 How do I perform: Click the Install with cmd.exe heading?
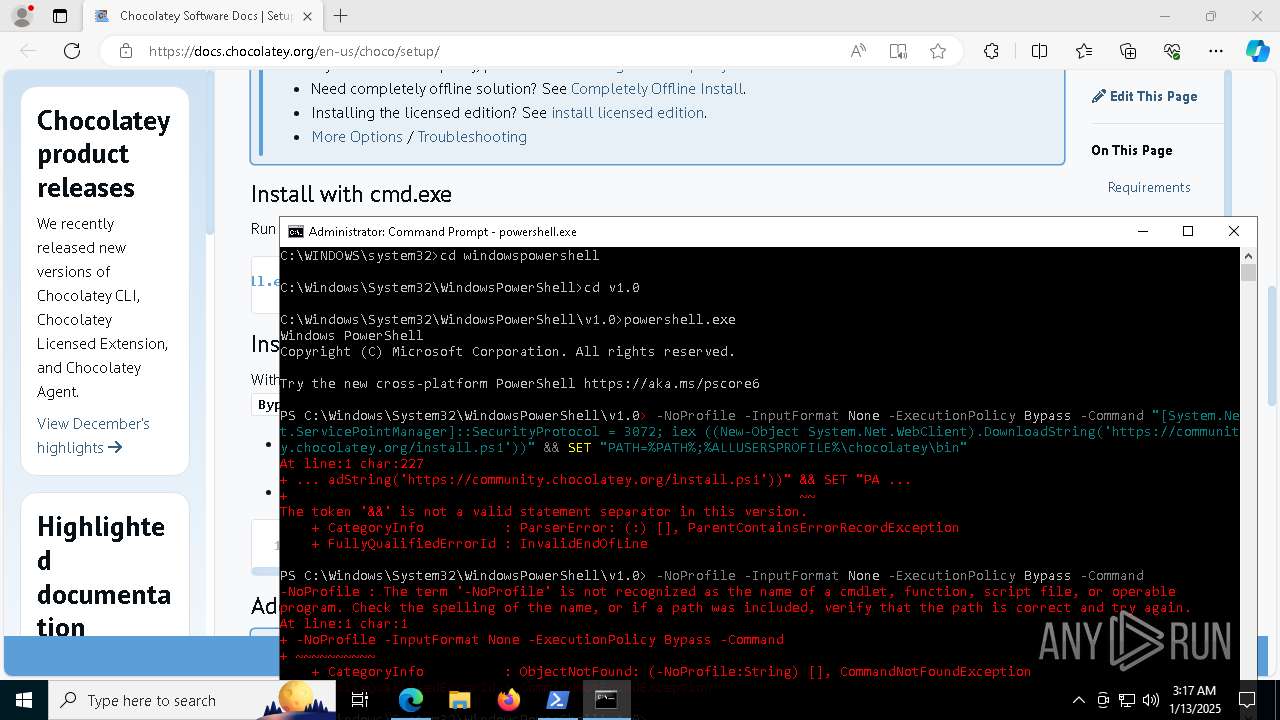[x=351, y=194]
